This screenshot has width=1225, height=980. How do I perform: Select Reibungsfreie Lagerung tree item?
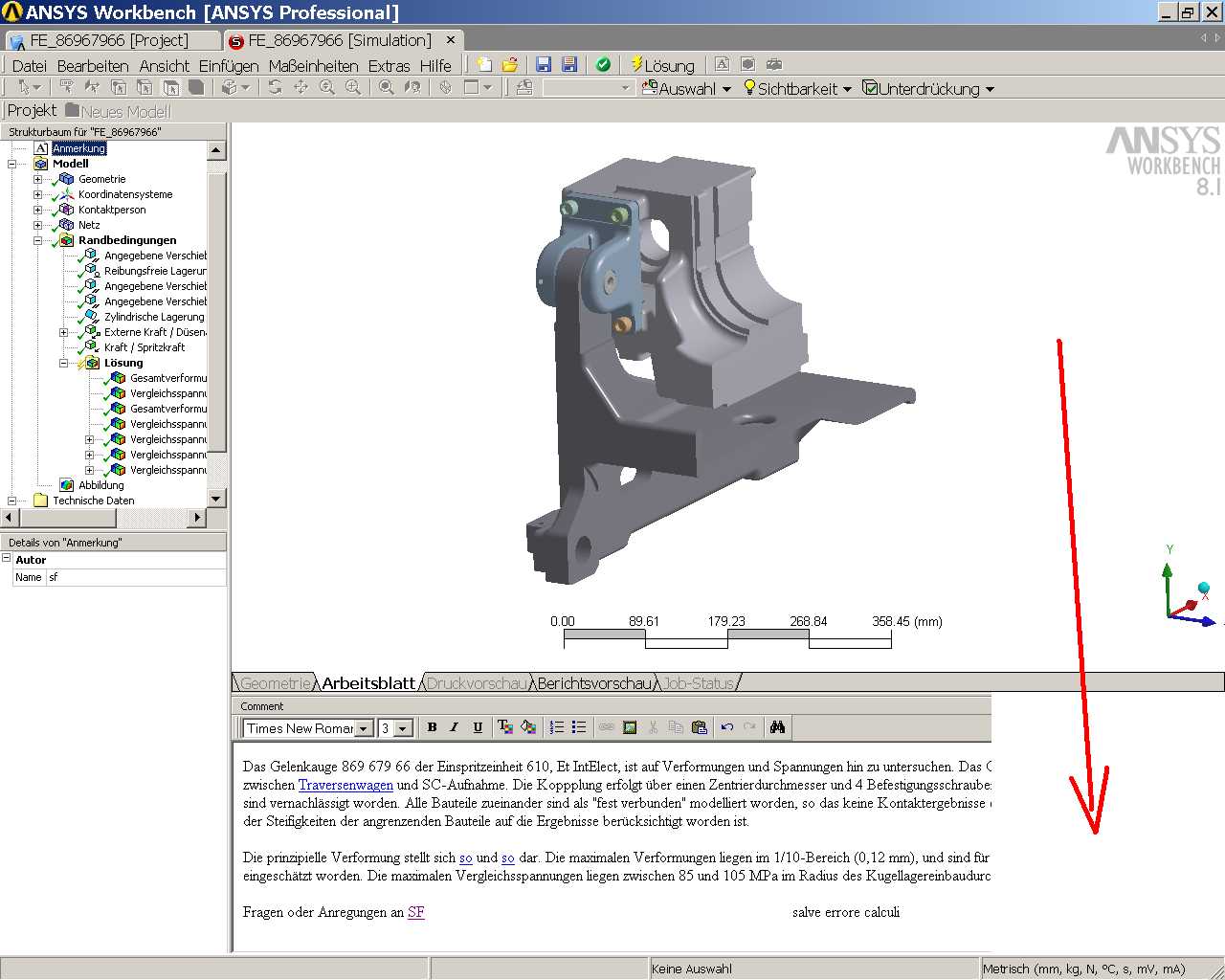(x=155, y=271)
